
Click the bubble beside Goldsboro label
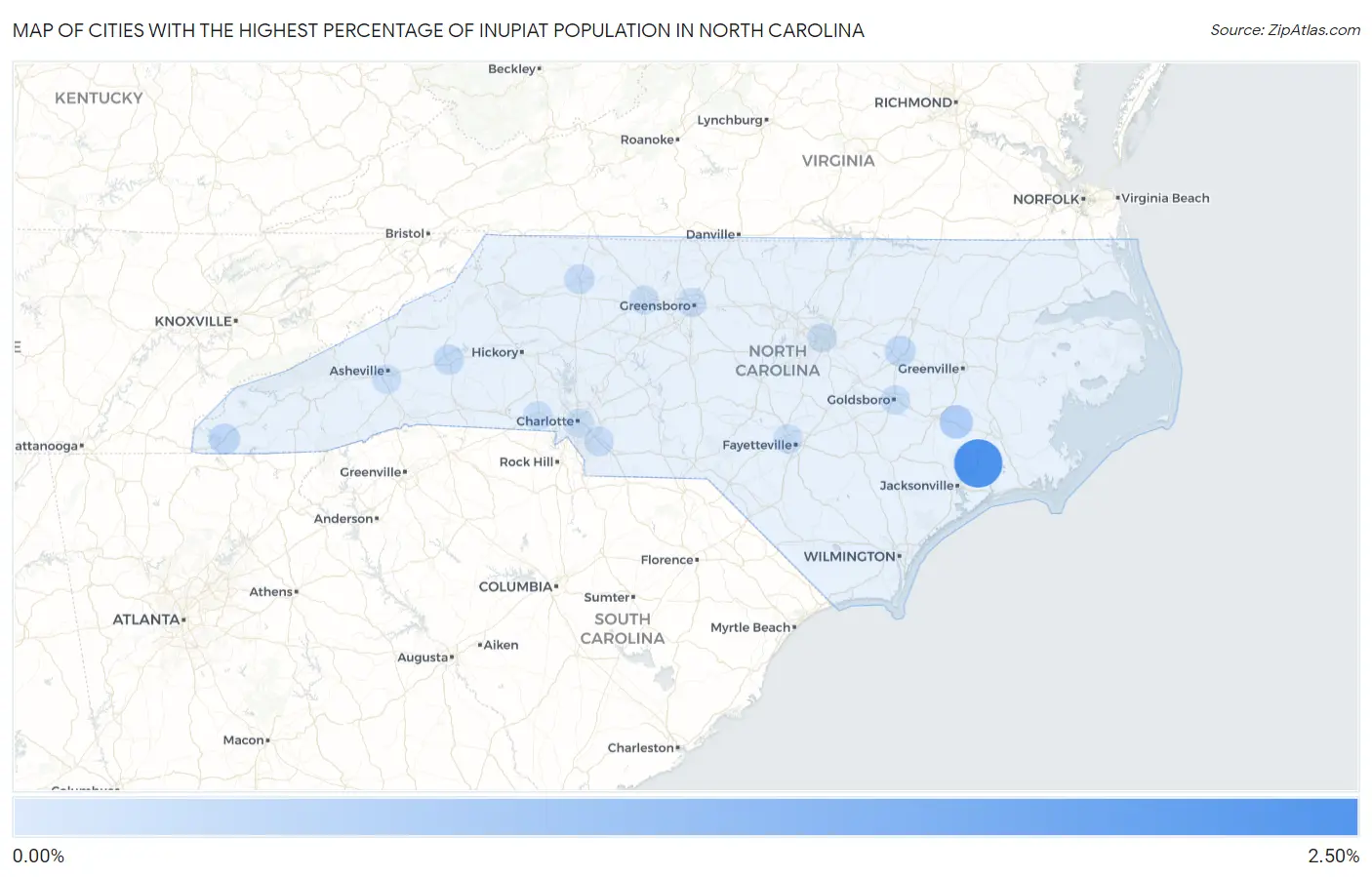click(x=895, y=400)
